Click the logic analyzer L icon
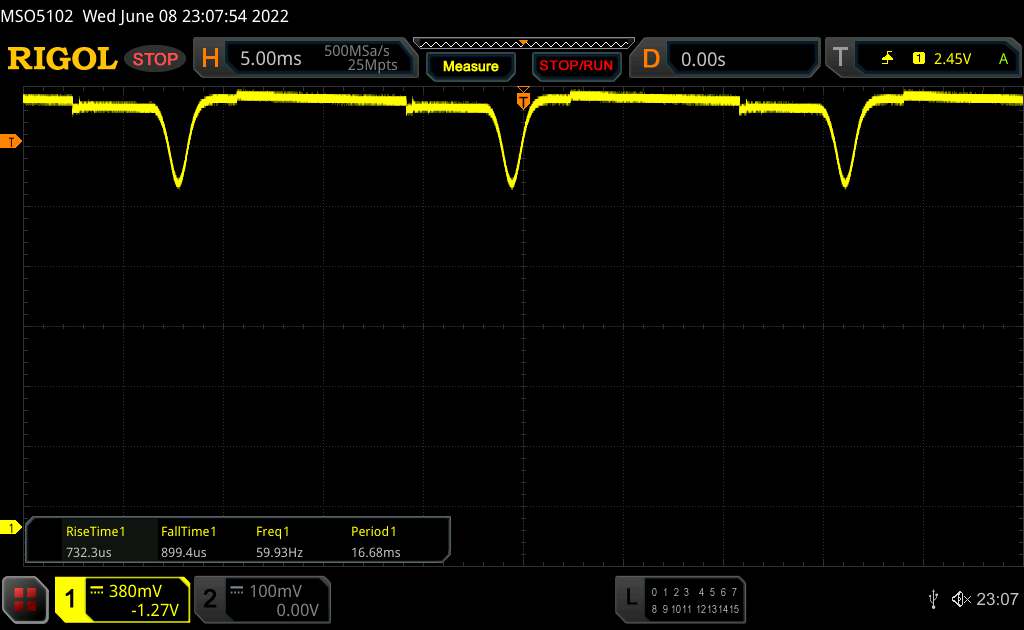 [x=631, y=598]
